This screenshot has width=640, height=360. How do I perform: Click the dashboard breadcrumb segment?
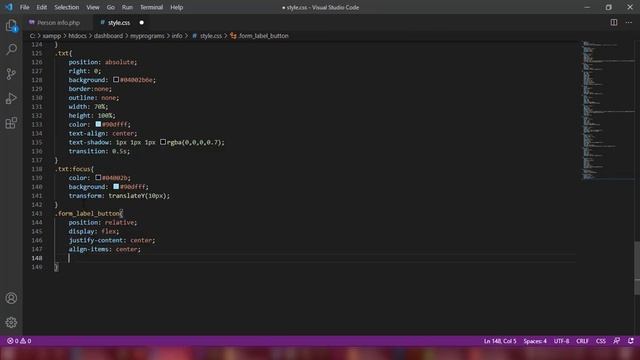click(109, 36)
